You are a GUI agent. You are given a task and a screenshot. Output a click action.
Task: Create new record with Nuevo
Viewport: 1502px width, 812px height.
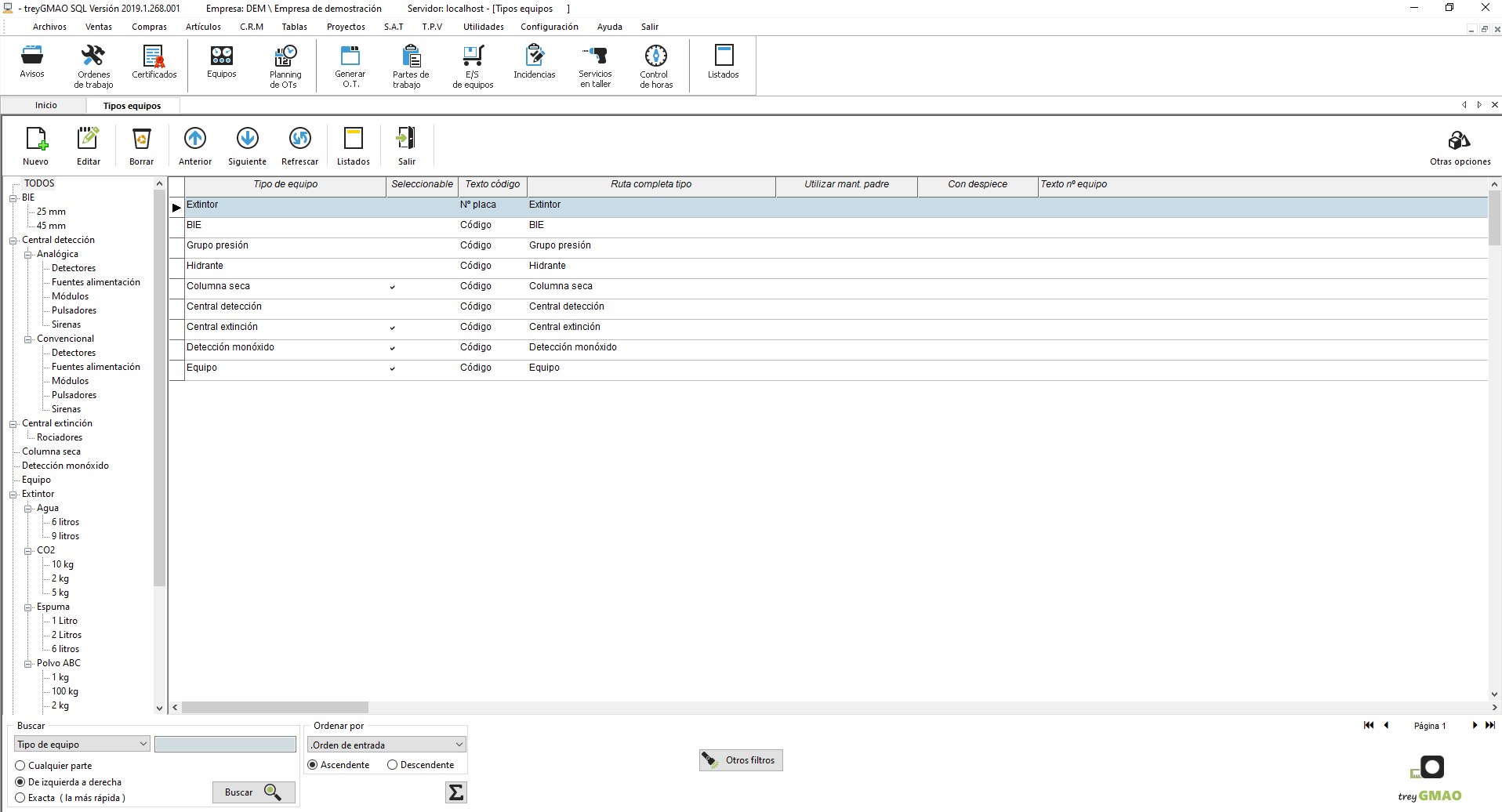(36, 146)
